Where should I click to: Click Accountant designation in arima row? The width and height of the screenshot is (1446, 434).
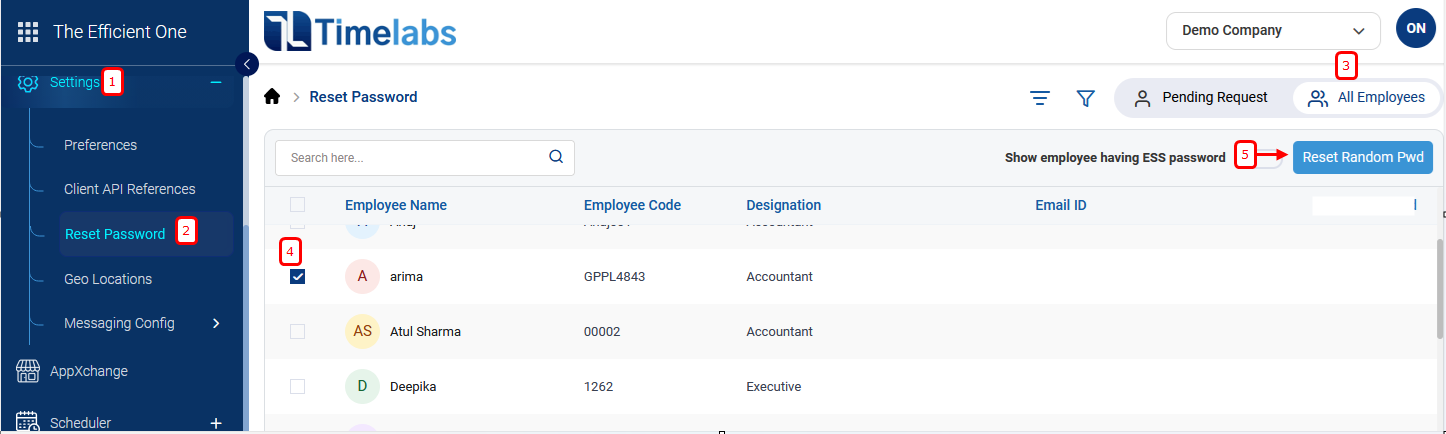coord(779,277)
